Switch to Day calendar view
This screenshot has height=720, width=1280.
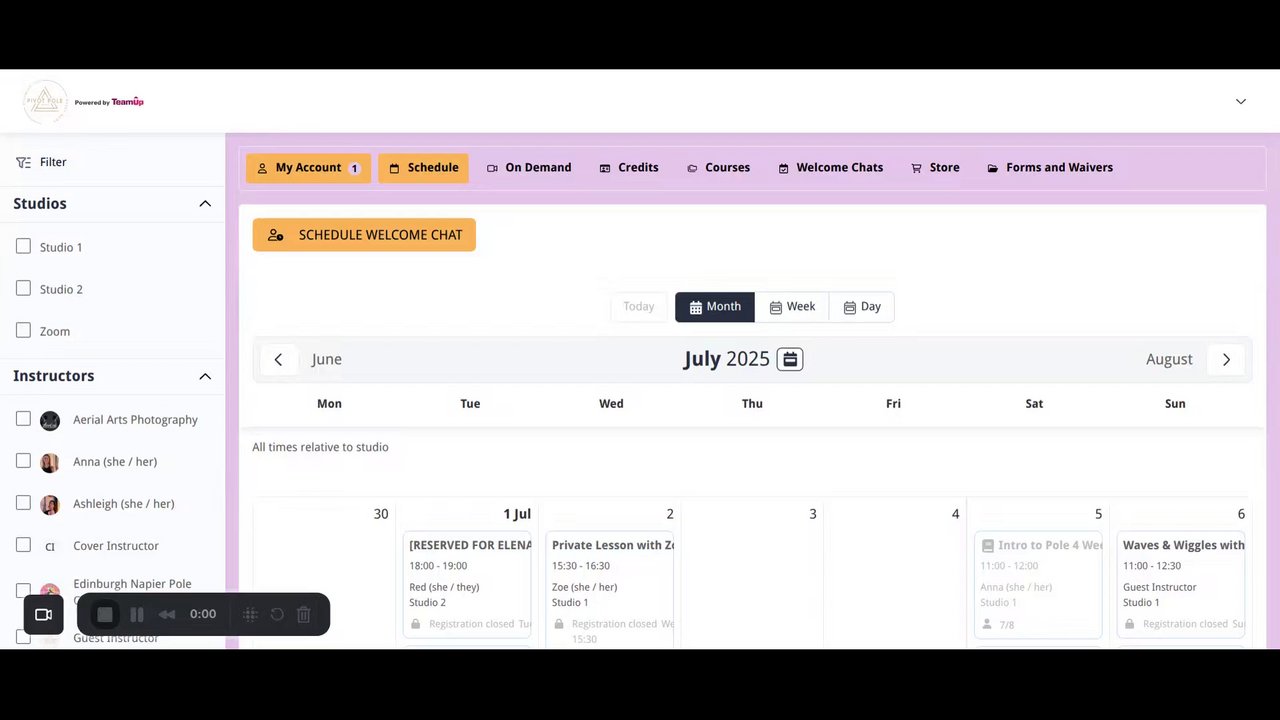click(862, 307)
